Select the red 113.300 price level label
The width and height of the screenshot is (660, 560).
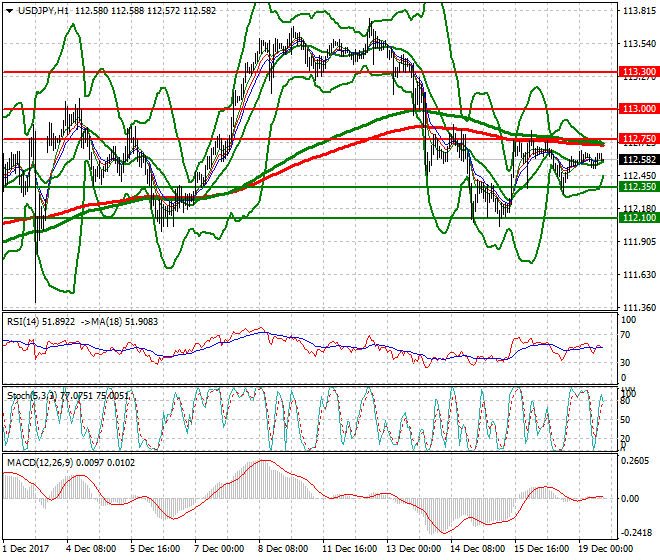coord(638,73)
